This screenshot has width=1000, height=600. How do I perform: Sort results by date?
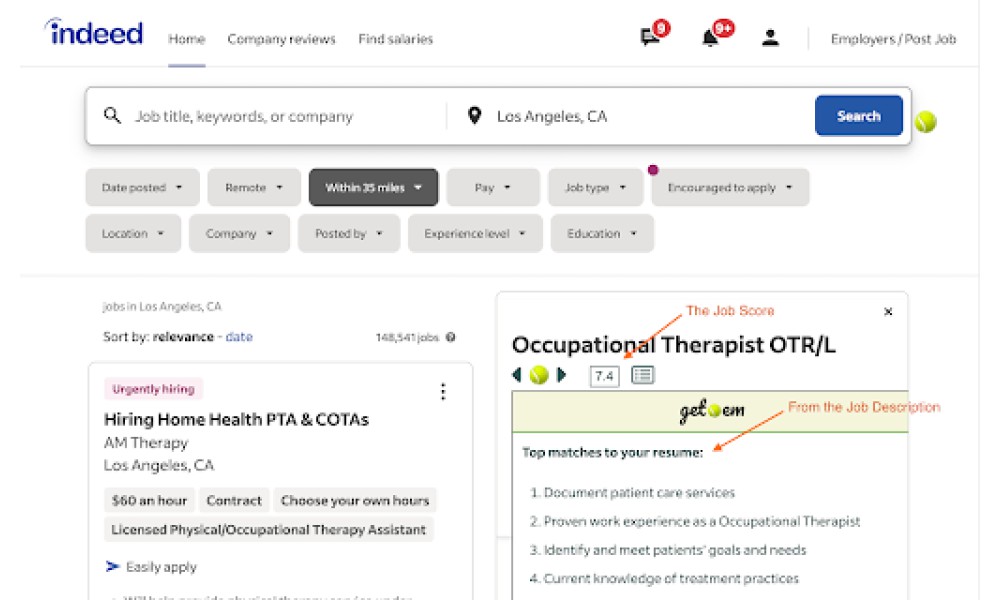point(239,337)
